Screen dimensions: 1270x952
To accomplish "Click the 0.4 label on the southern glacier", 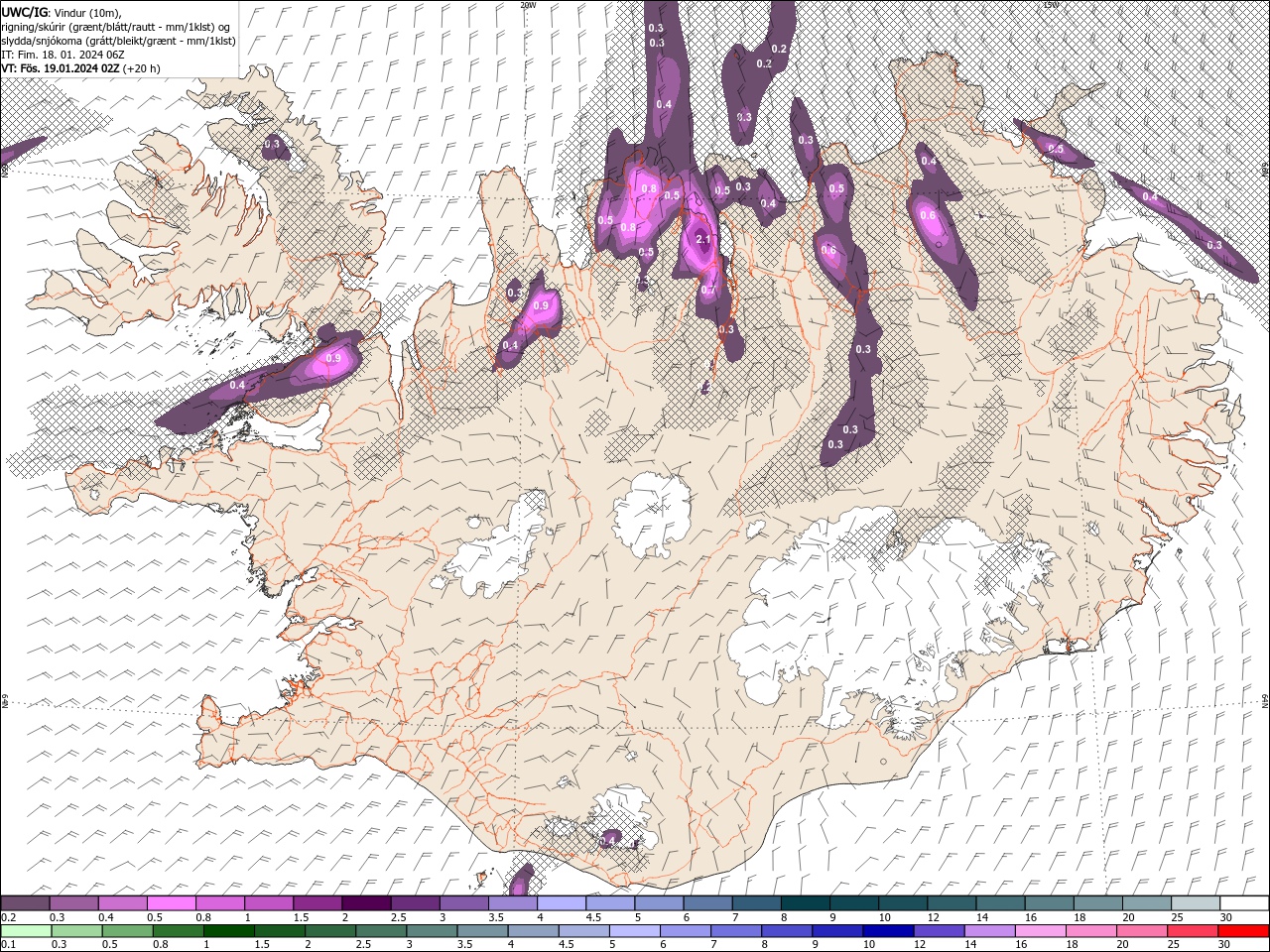I will [x=609, y=840].
